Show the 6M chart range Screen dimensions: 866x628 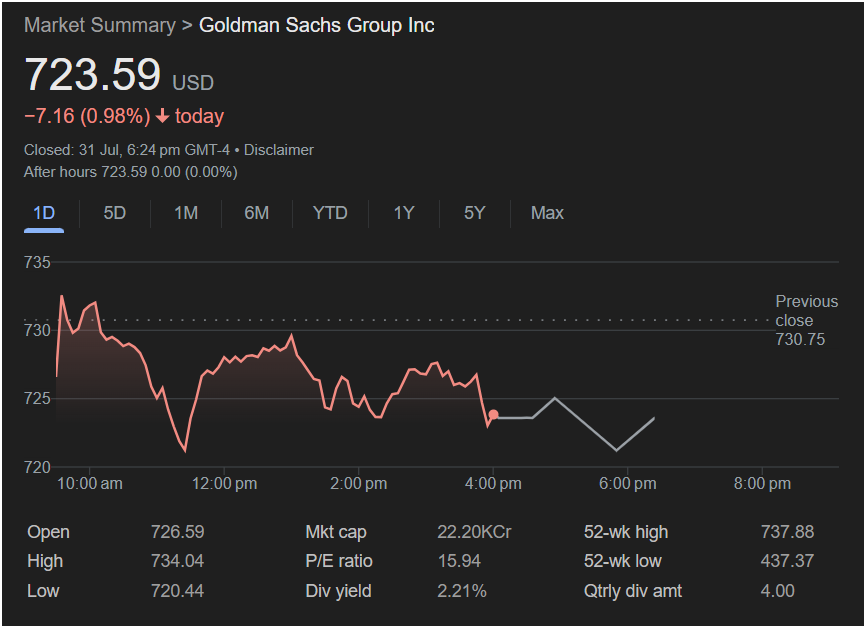coord(257,213)
